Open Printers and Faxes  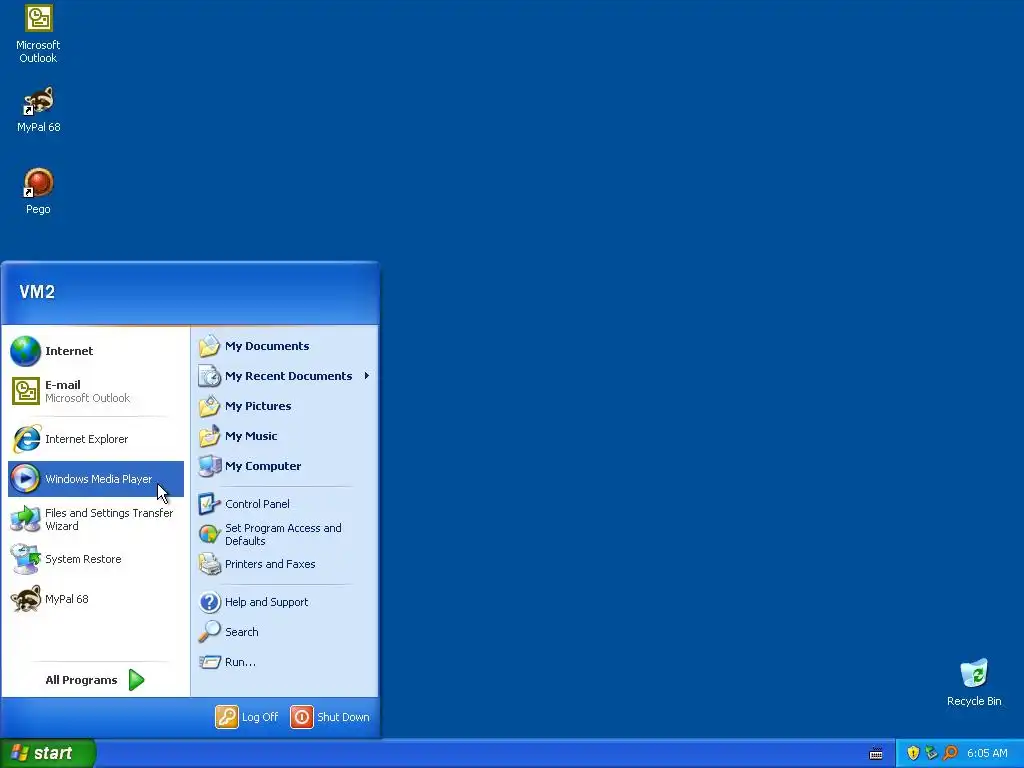(x=285, y=564)
